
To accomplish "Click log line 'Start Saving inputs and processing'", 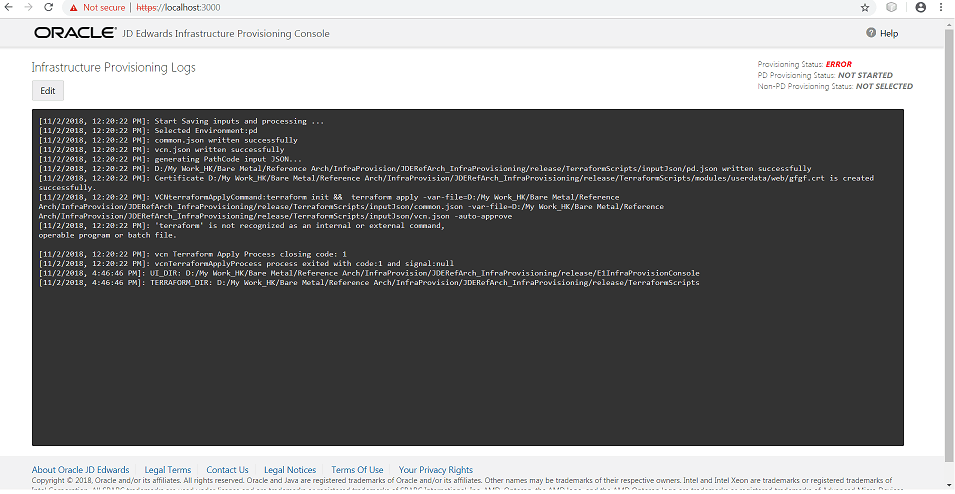I will (181, 121).
